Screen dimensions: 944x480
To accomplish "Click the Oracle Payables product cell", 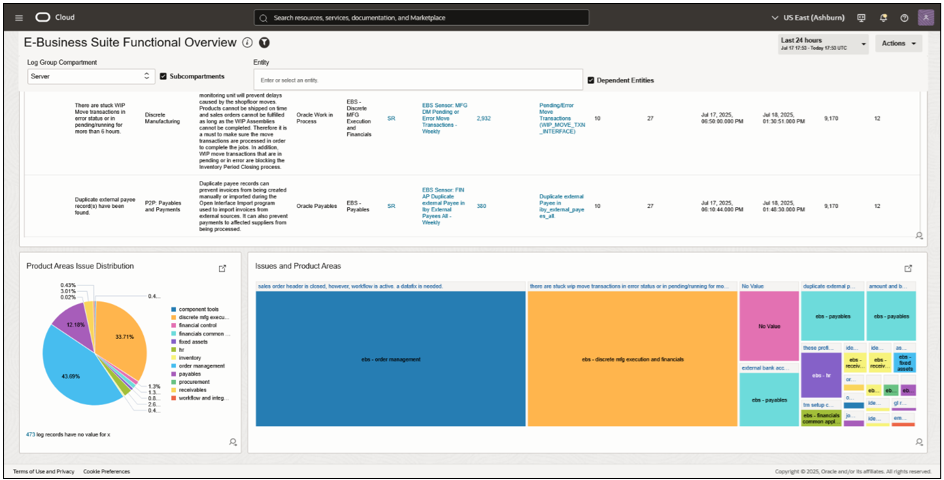I will 315,206.
